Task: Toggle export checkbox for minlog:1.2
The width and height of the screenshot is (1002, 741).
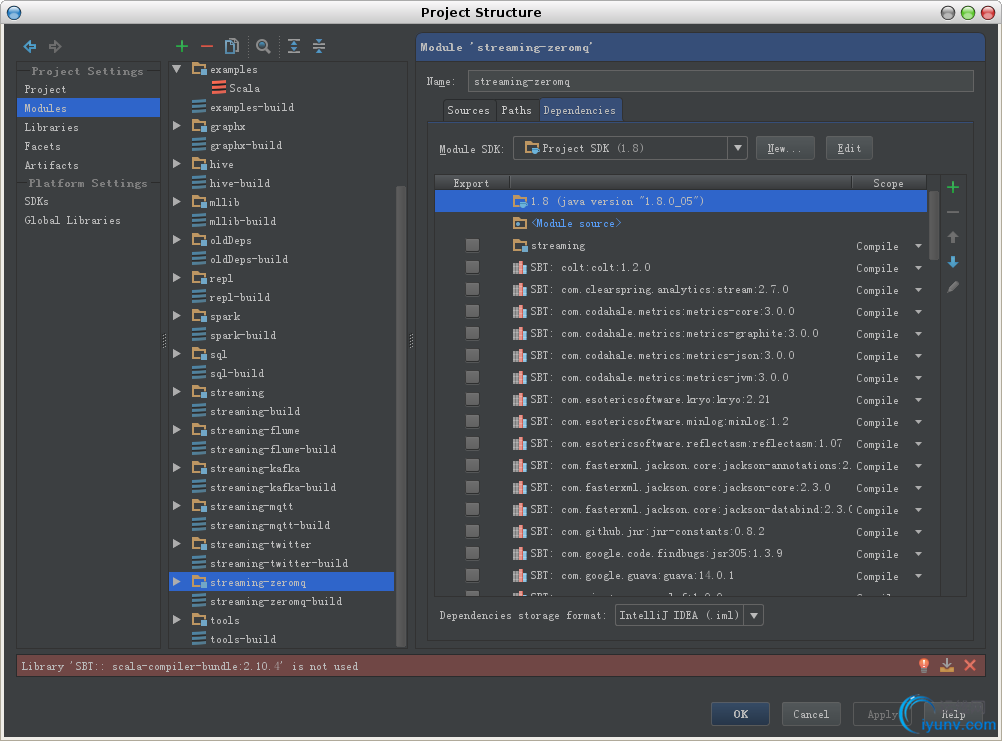Action: [472, 422]
